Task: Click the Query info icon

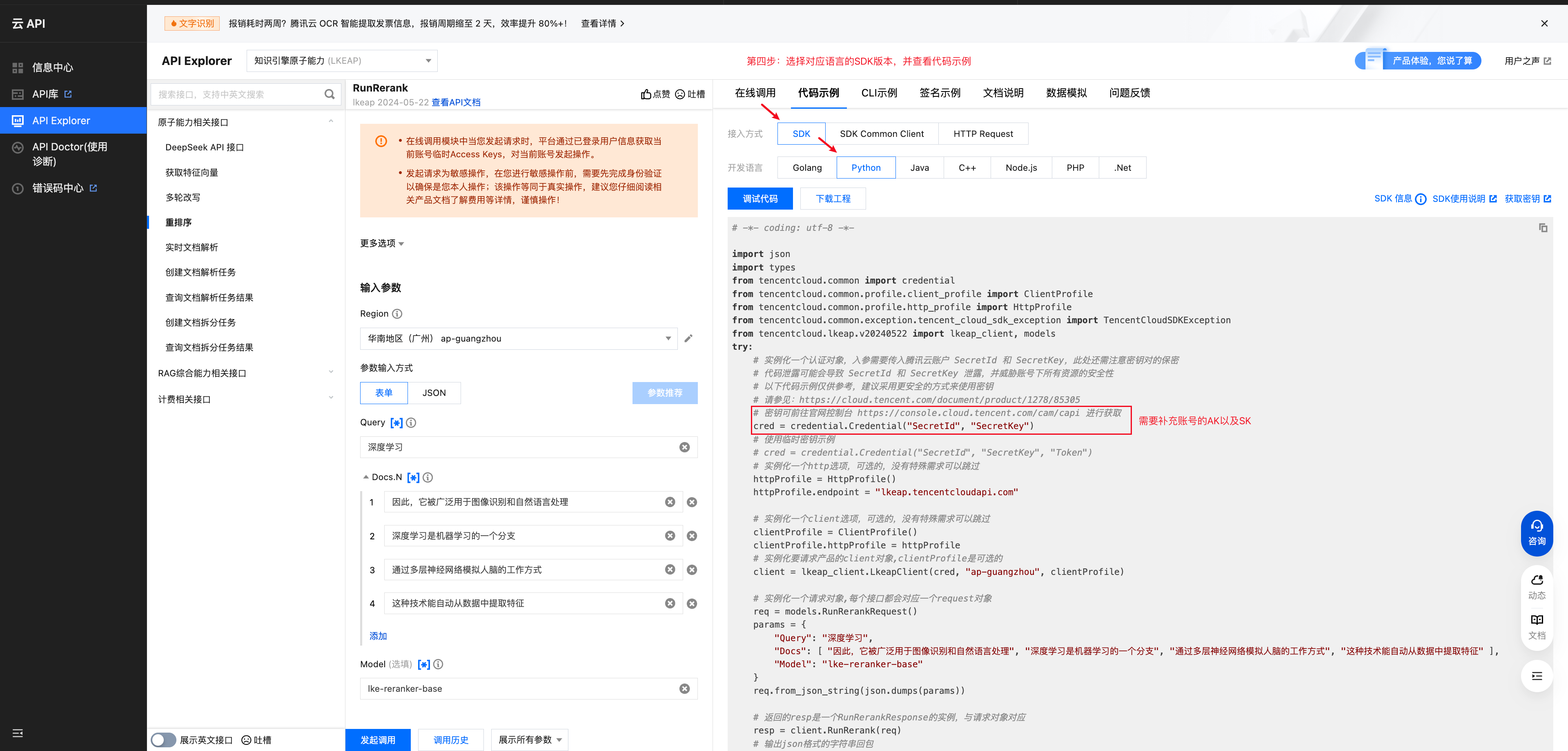Action: tap(411, 423)
